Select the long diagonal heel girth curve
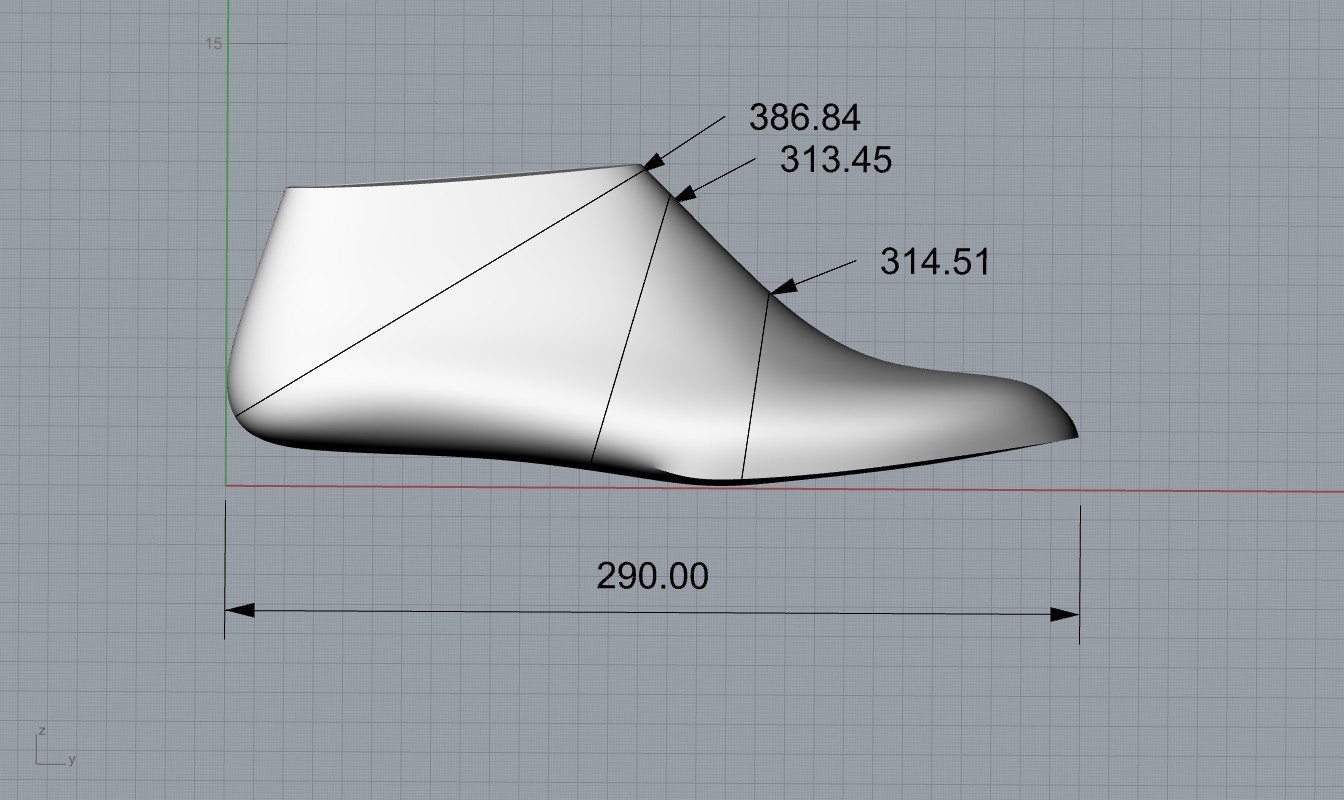 440,290
